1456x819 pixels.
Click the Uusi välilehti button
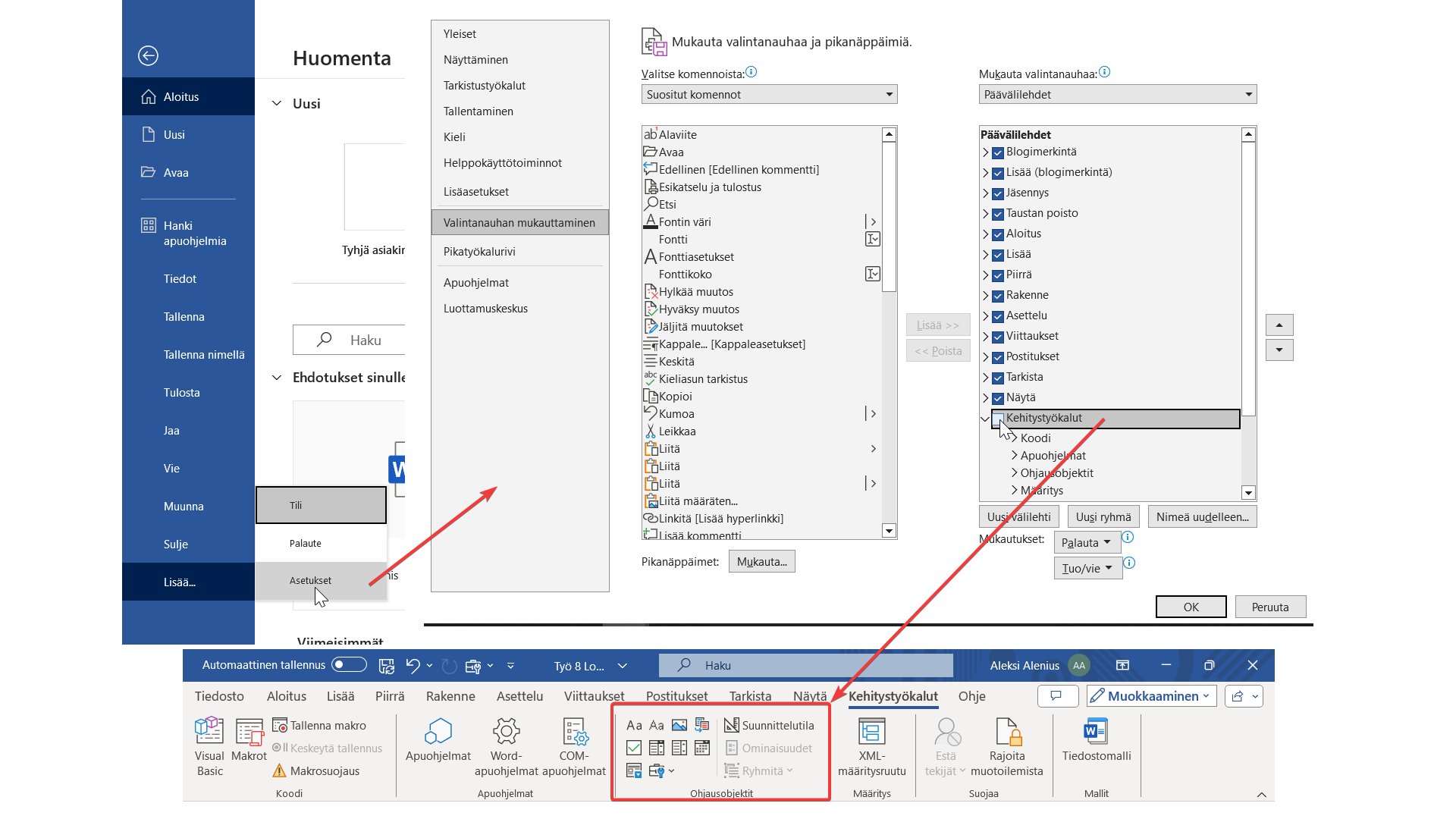(x=1018, y=516)
